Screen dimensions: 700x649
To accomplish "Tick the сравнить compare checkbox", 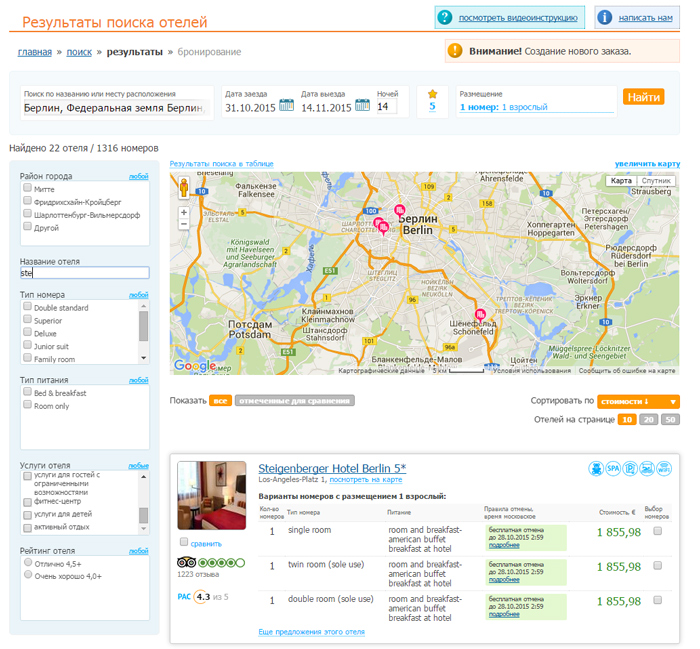I will click(x=183, y=542).
